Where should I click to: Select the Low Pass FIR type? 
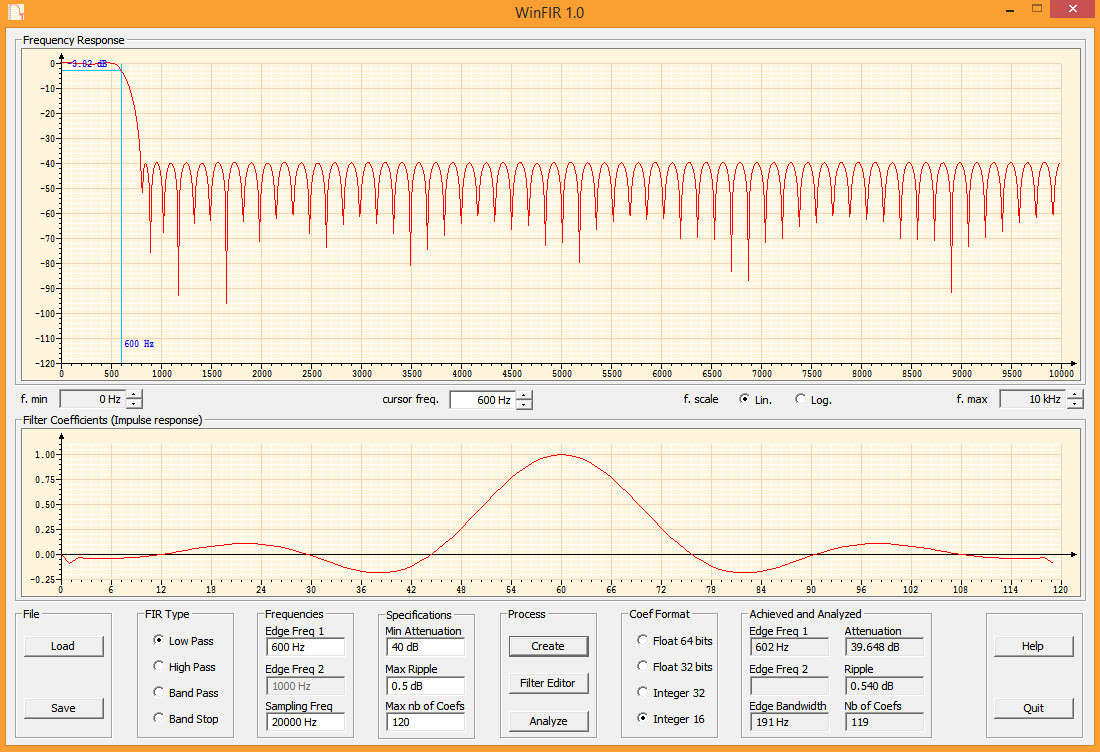(159, 640)
